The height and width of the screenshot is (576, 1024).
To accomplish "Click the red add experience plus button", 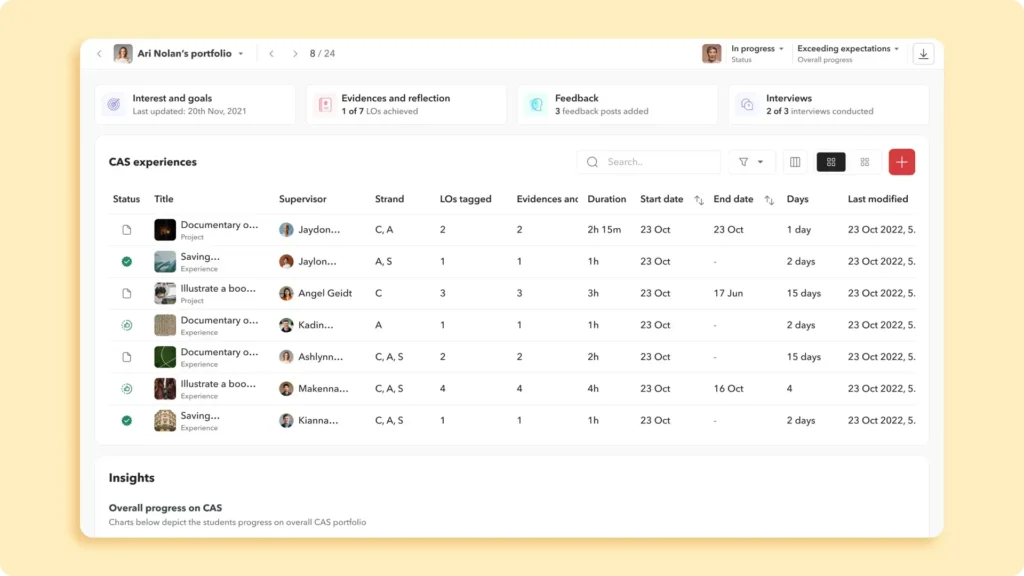I will pos(901,162).
